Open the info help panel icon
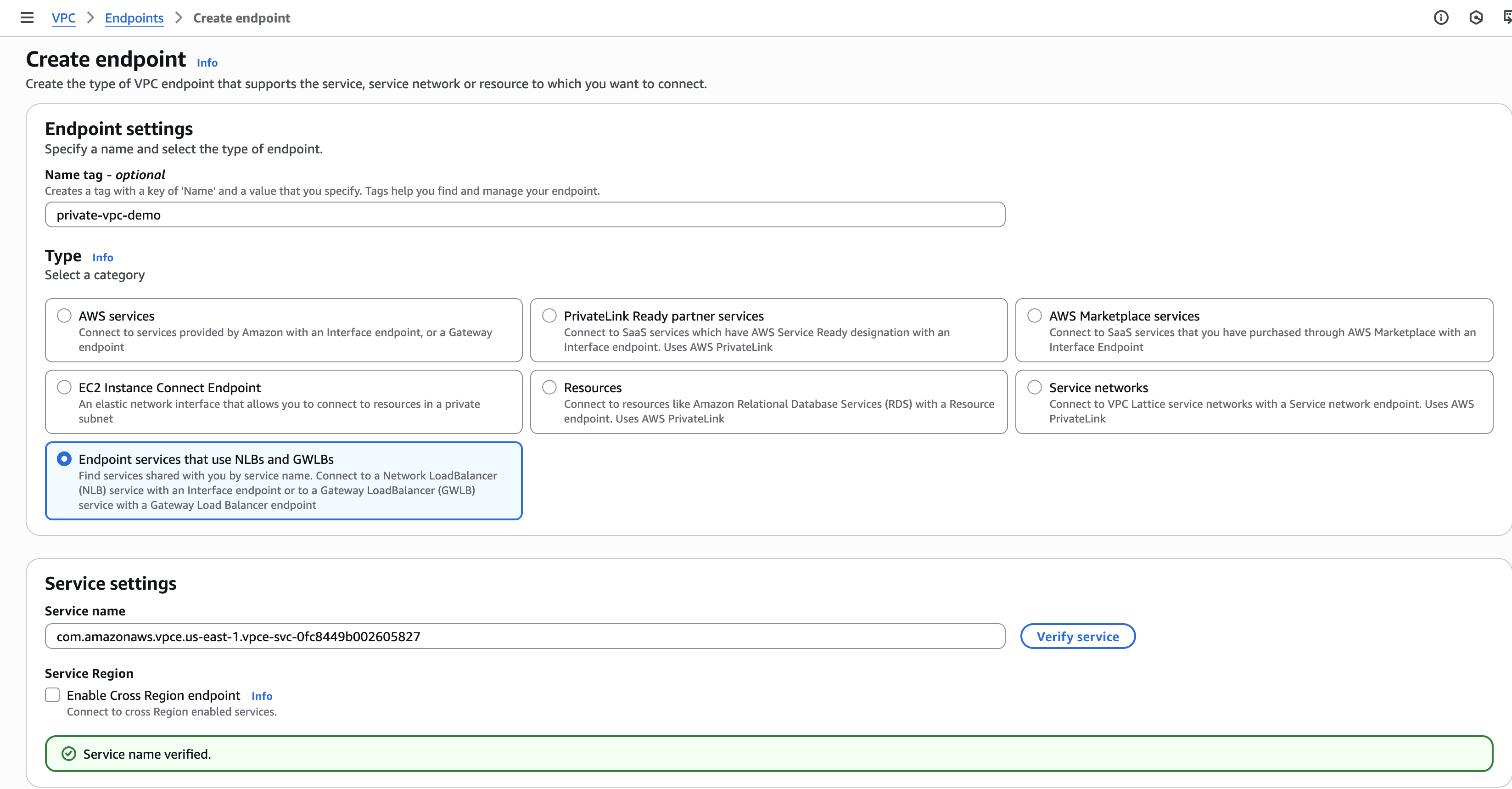 (x=1441, y=17)
